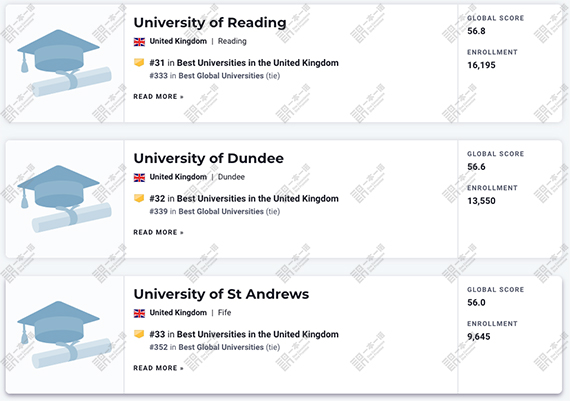This screenshot has height=401, width=570.
Task: Open #31 in Best Universities in United Kingdom
Action: pos(244,63)
